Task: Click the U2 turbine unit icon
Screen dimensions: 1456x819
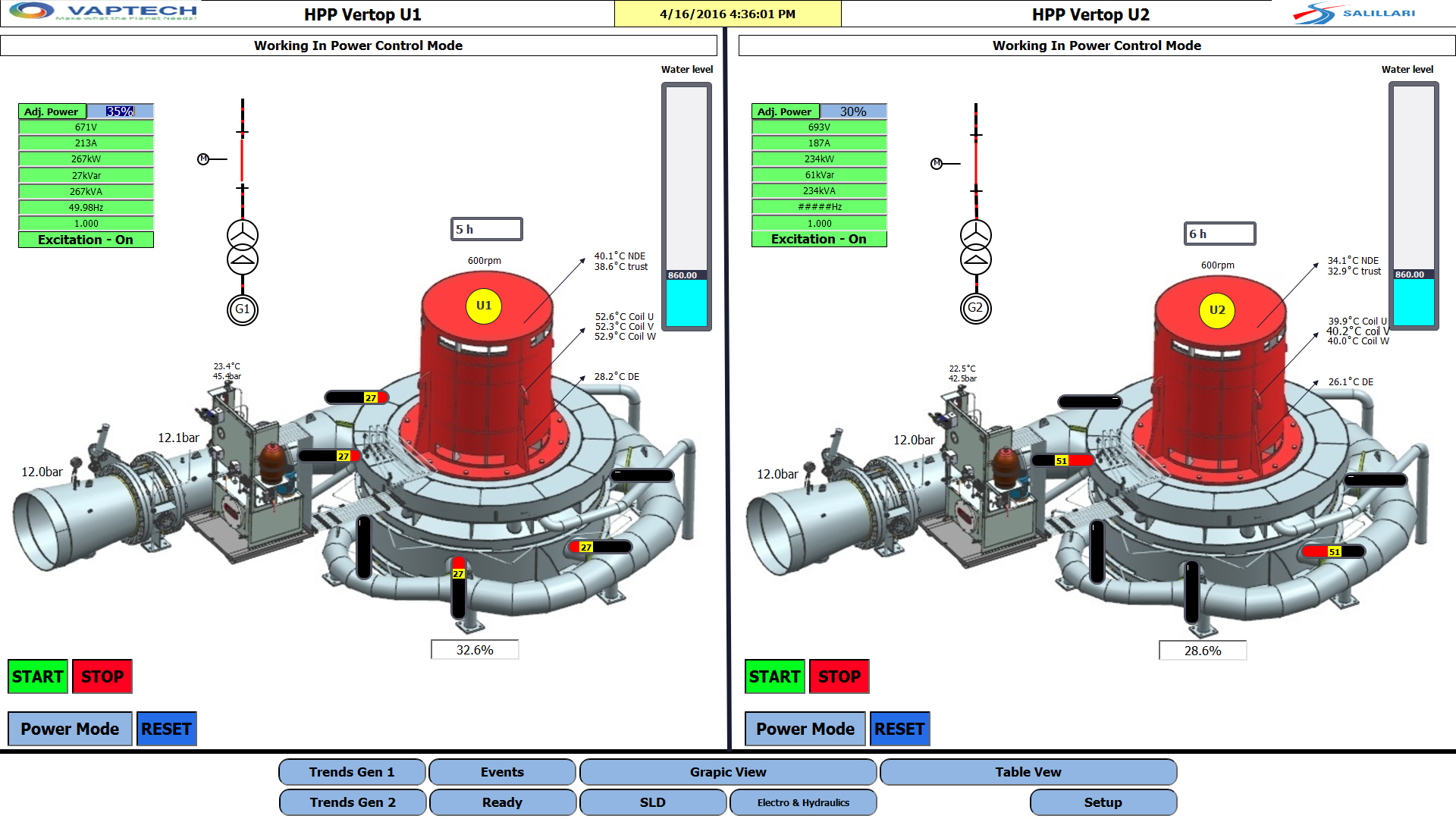Action: [1218, 309]
